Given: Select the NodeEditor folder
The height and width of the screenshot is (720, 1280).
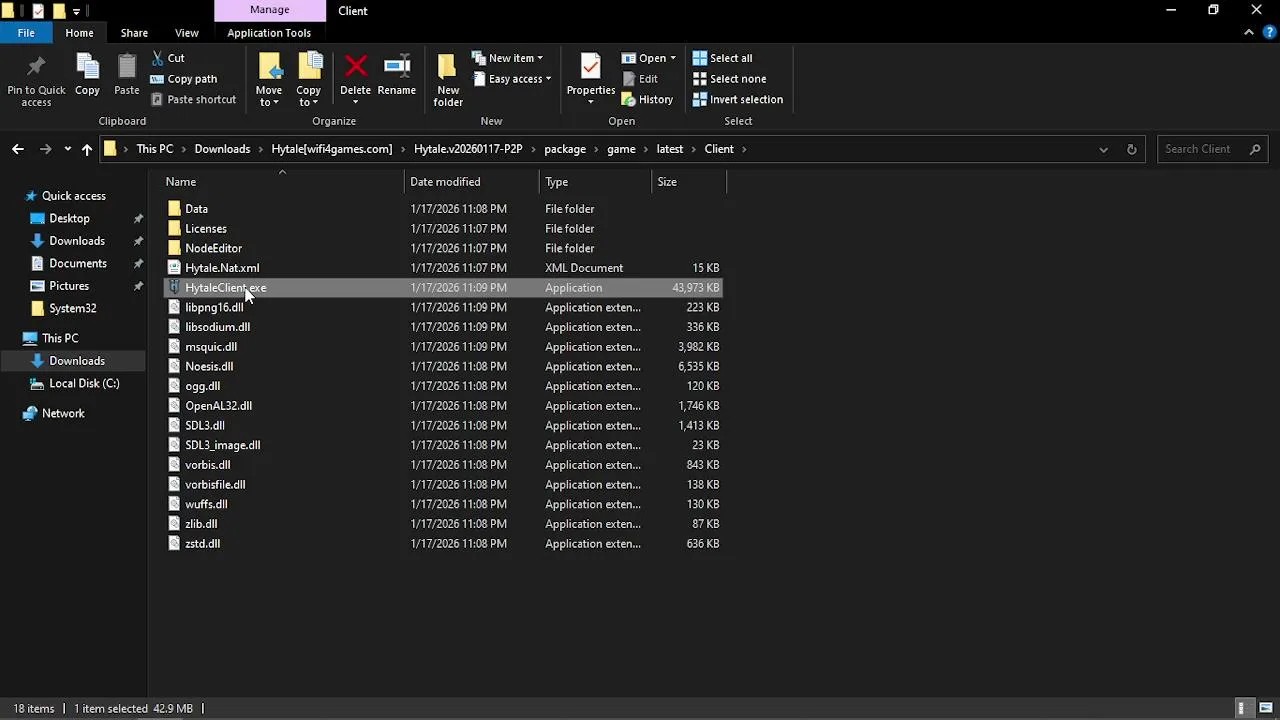Looking at the screenshot, I should [x=442, y=248].
